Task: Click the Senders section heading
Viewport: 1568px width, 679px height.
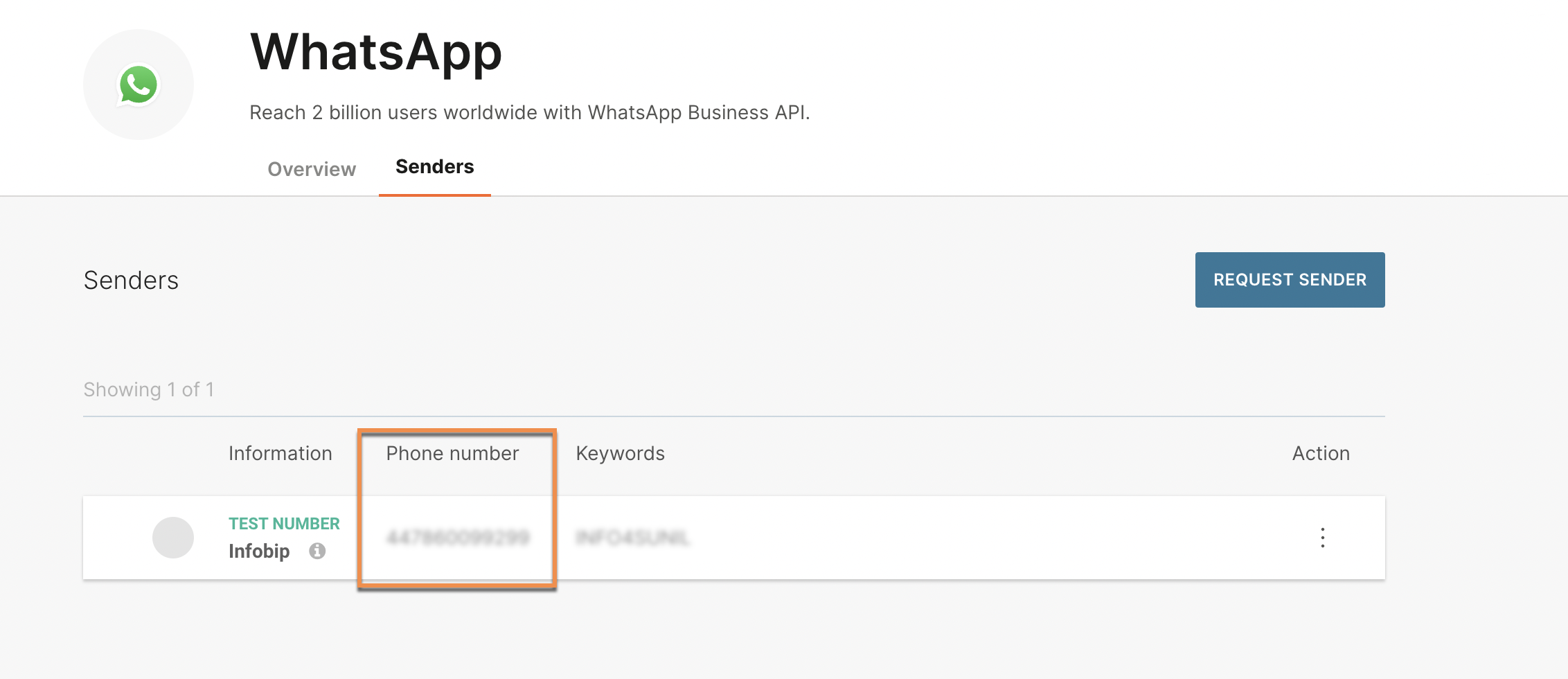Action: coord(131,280)
